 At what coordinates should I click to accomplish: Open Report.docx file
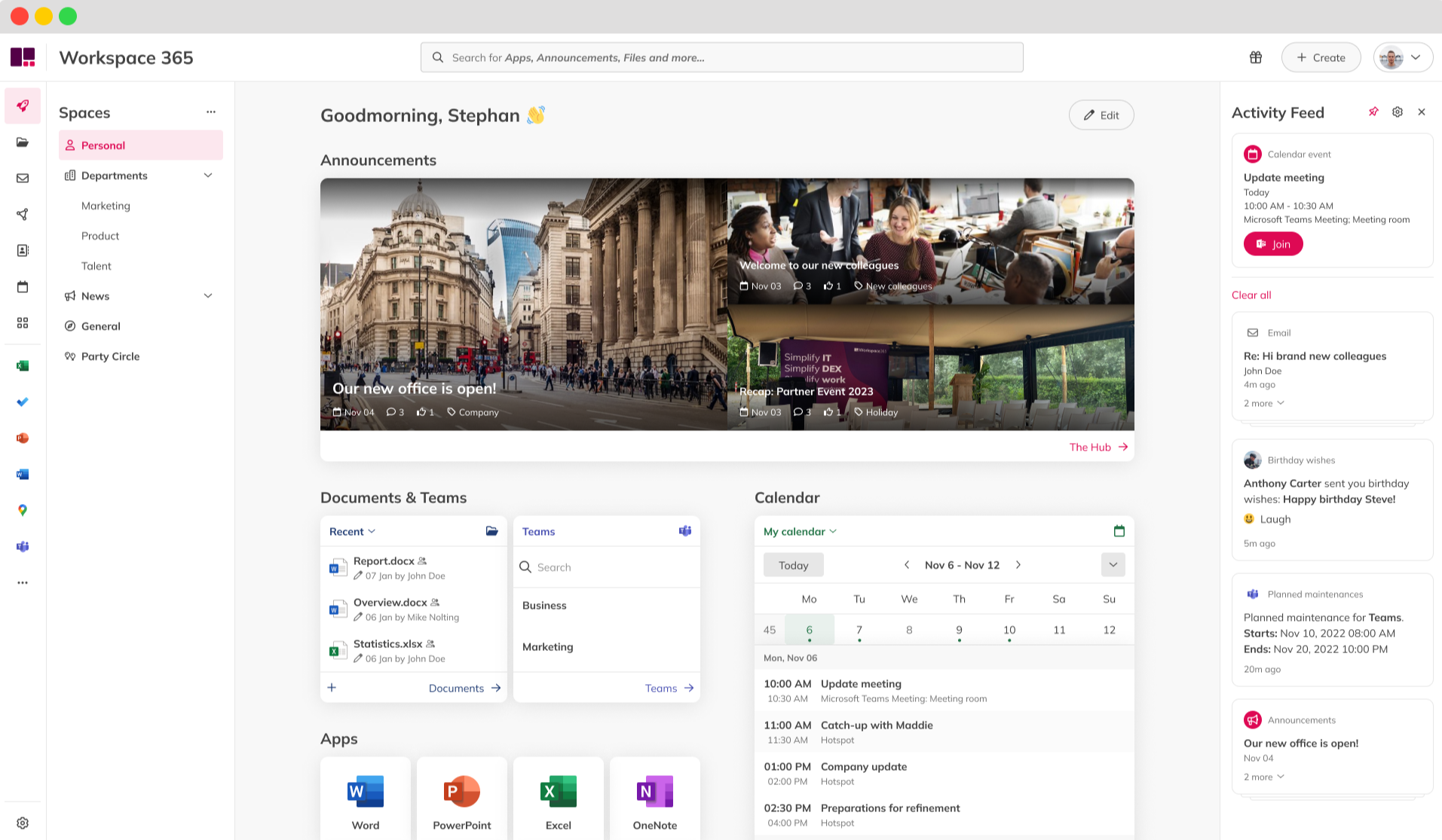coord(414,568)
